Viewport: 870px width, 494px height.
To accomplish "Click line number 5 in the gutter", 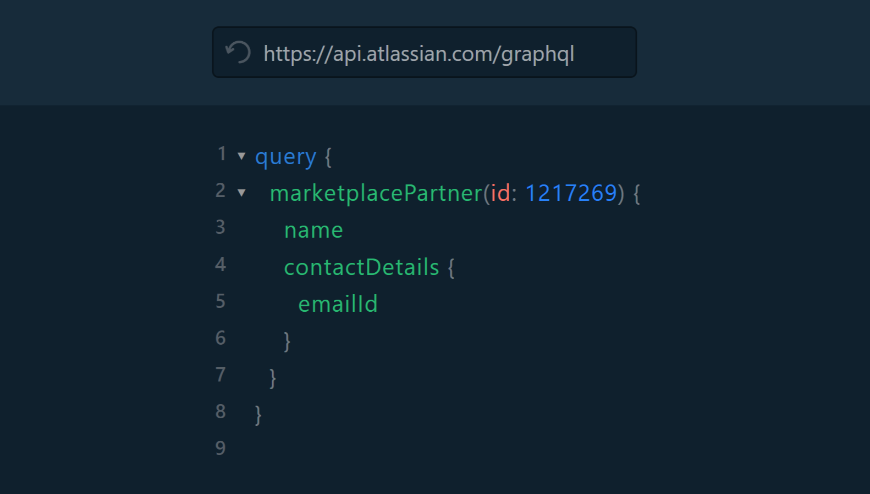I will click(220, 301).
